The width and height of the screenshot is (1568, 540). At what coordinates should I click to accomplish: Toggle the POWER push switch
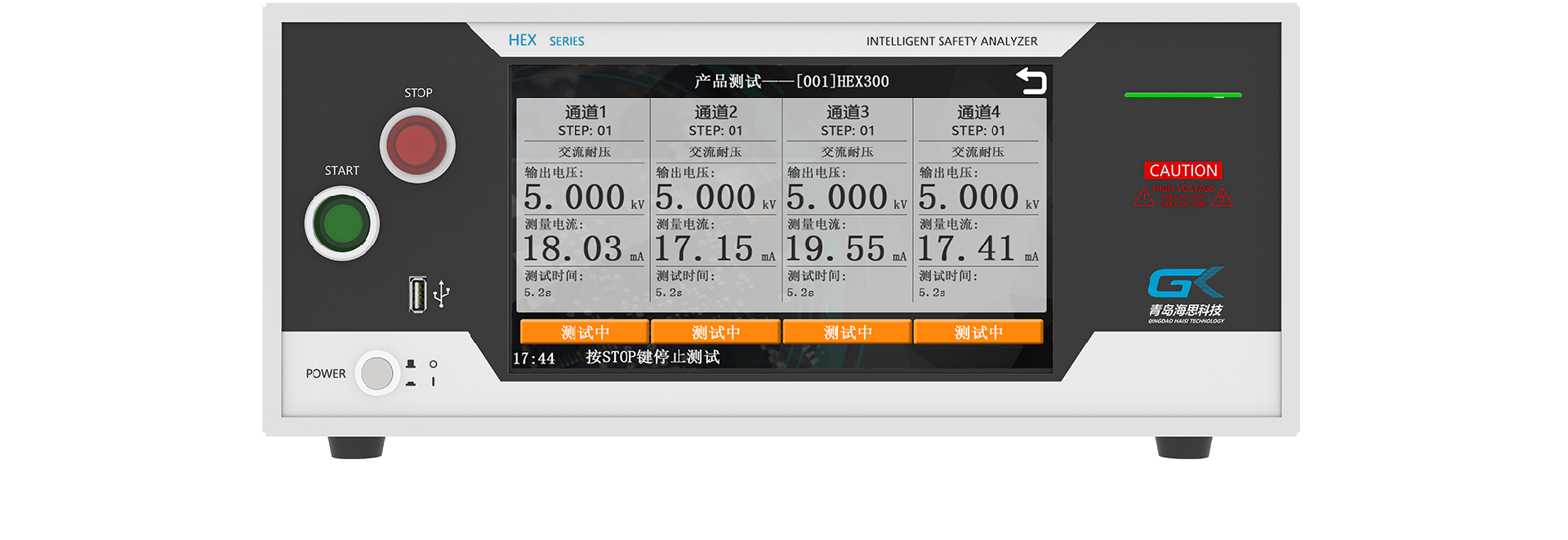tap(376, 373)
